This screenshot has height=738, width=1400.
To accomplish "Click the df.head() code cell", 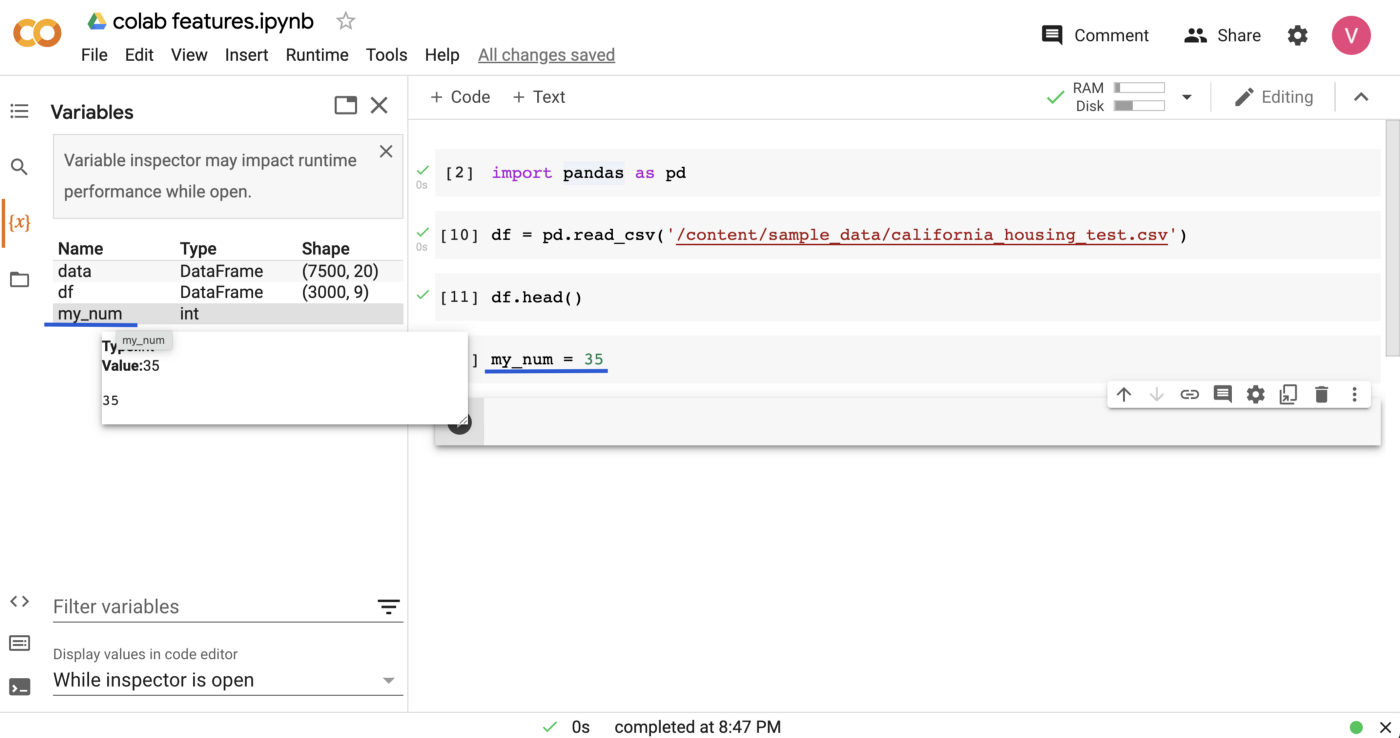I will click(908, 297).
